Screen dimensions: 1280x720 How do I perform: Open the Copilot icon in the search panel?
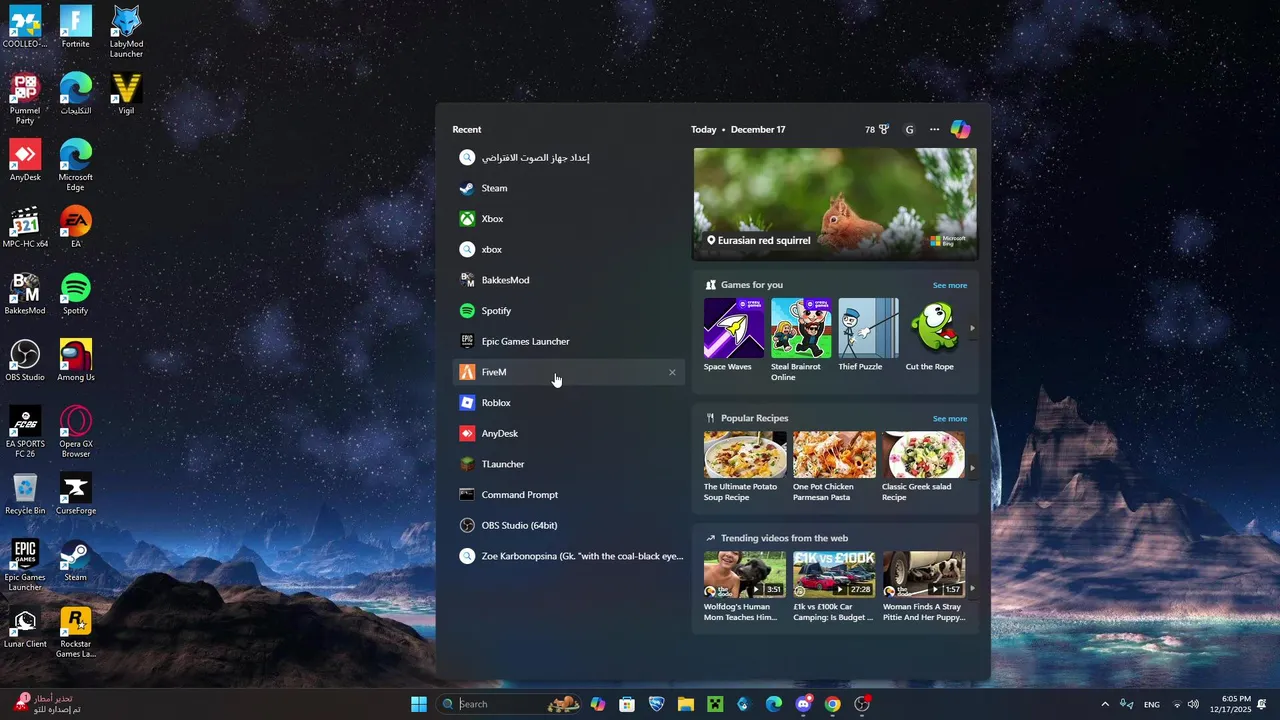click(960, 129)
